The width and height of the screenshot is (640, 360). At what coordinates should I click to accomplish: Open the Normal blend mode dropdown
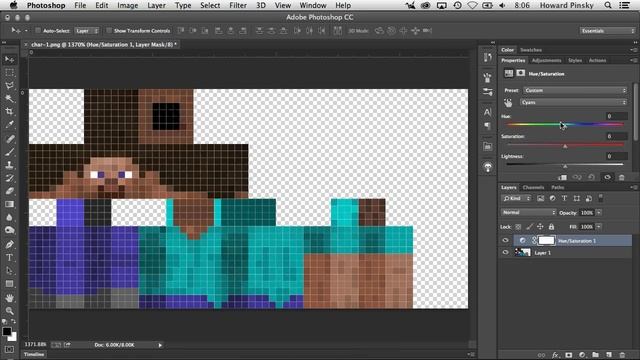click(528, 212)
